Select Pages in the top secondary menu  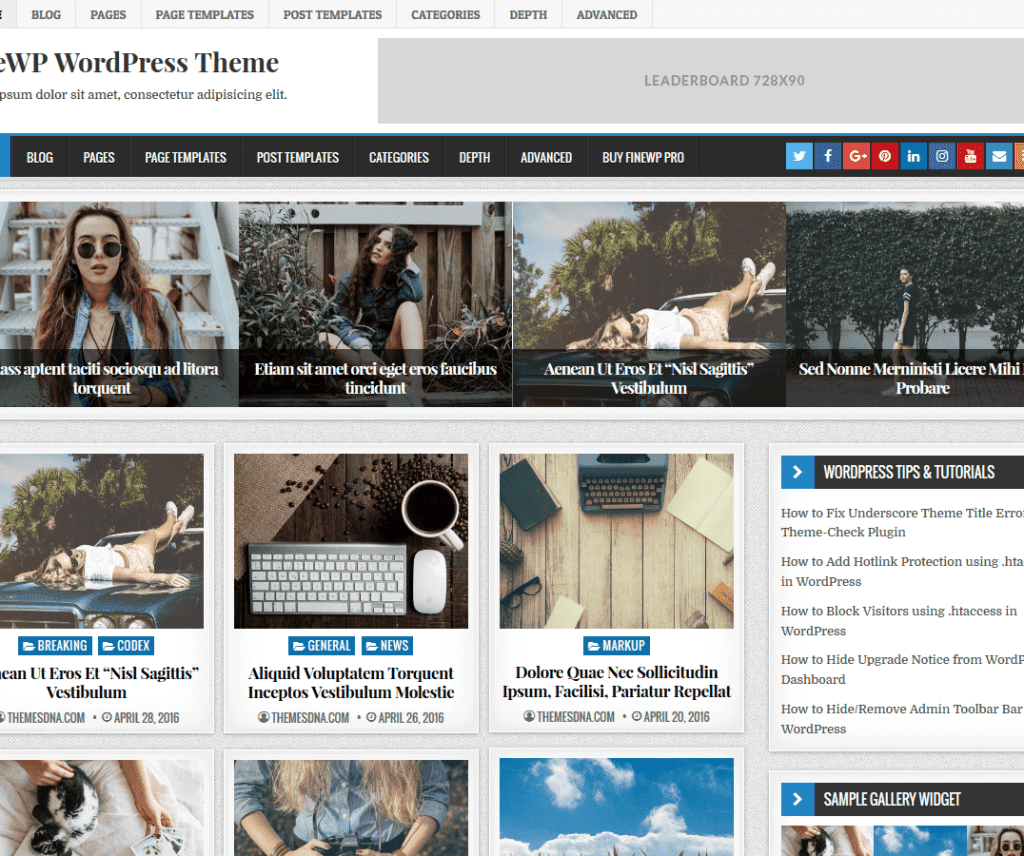[108, 14]
